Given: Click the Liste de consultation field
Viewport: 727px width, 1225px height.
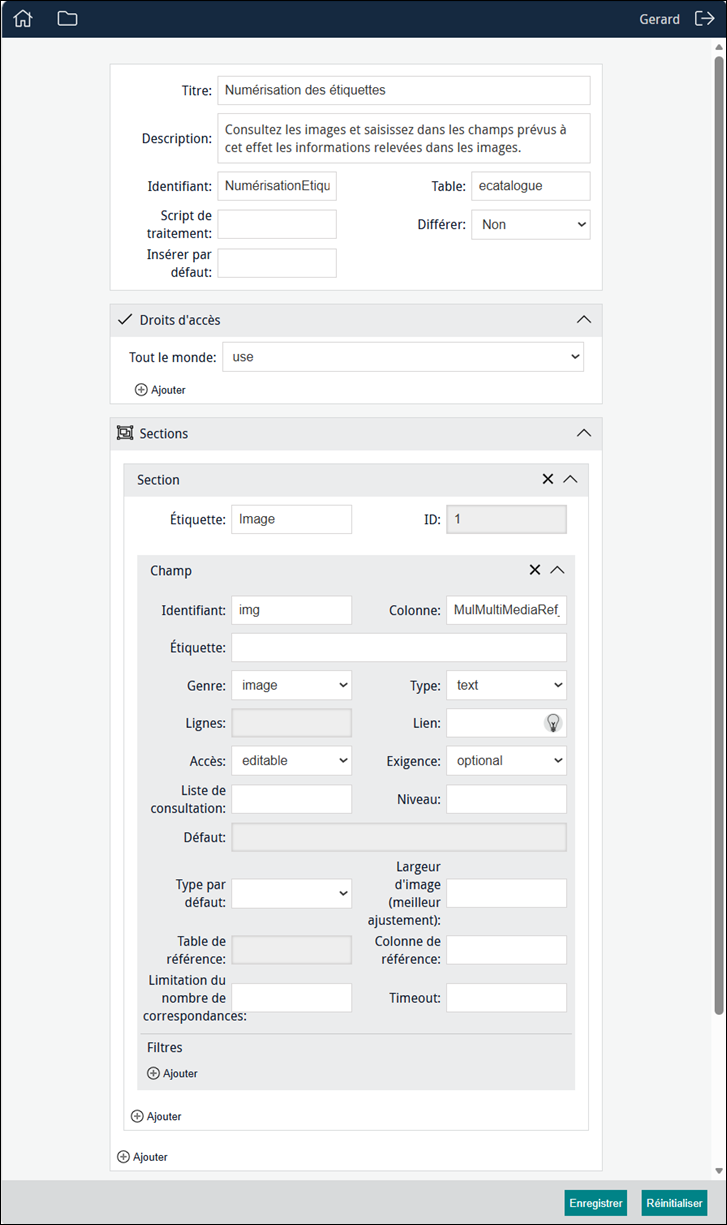Looking at the screenshot, I should (291, 799).
